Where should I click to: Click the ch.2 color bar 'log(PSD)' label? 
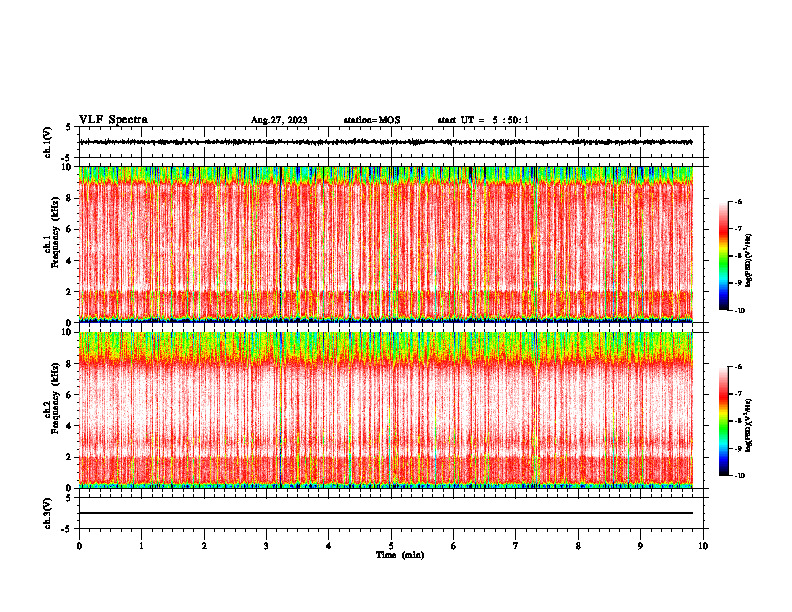click(x=750, y=426)
